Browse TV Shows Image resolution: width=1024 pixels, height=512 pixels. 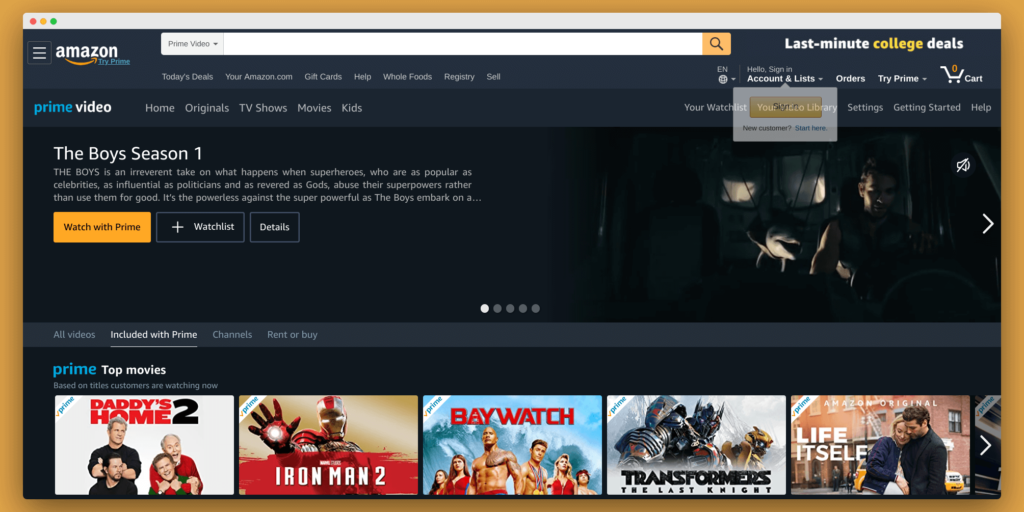[x=263, y=108]
